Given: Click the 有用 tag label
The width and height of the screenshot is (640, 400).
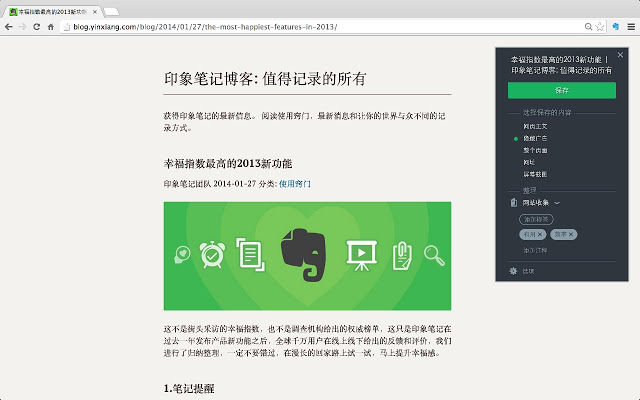Looking at the screenshot, I should click(x=529, y=234).
